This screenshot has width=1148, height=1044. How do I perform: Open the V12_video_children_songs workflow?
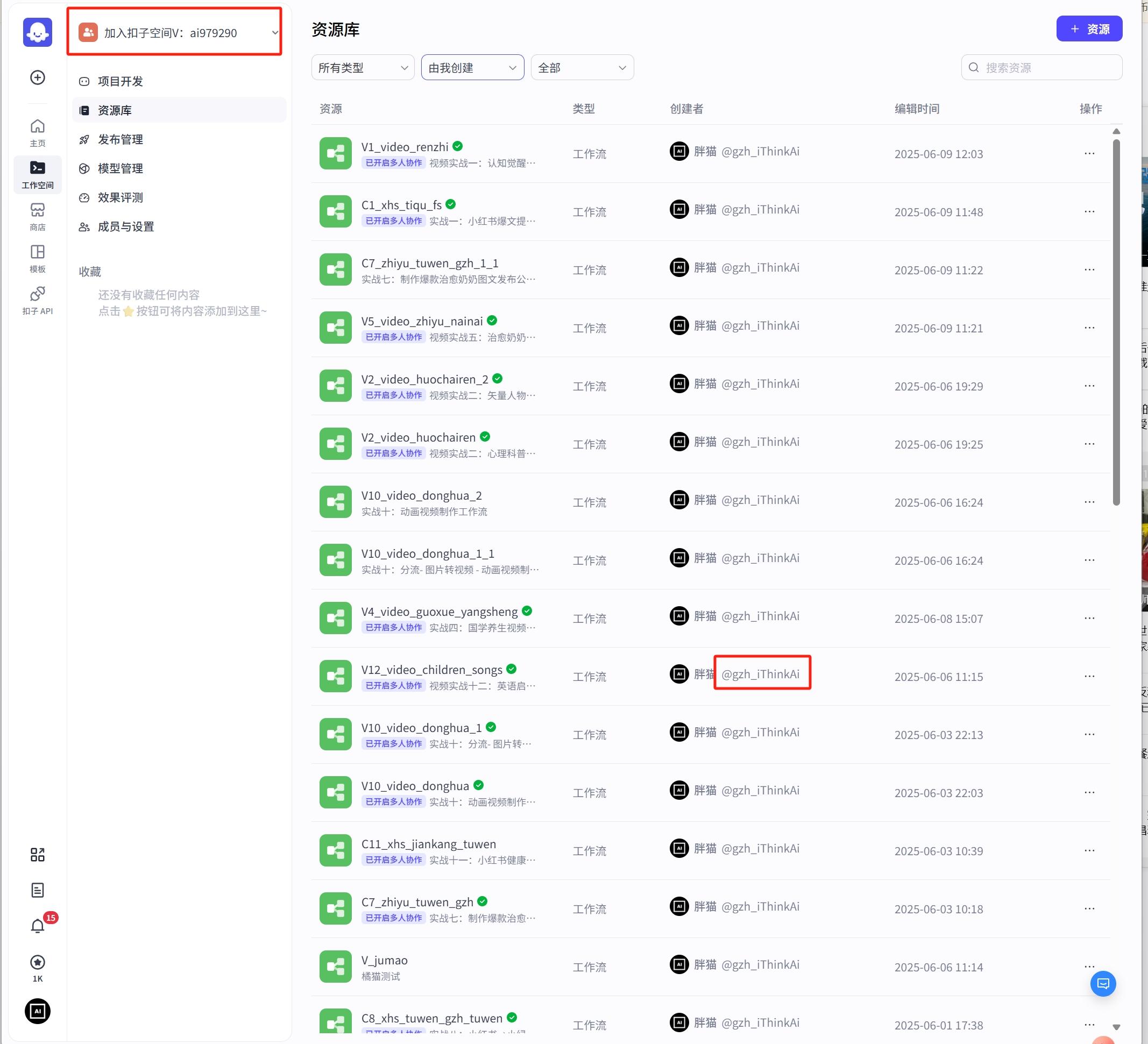(x=433, y=670)
